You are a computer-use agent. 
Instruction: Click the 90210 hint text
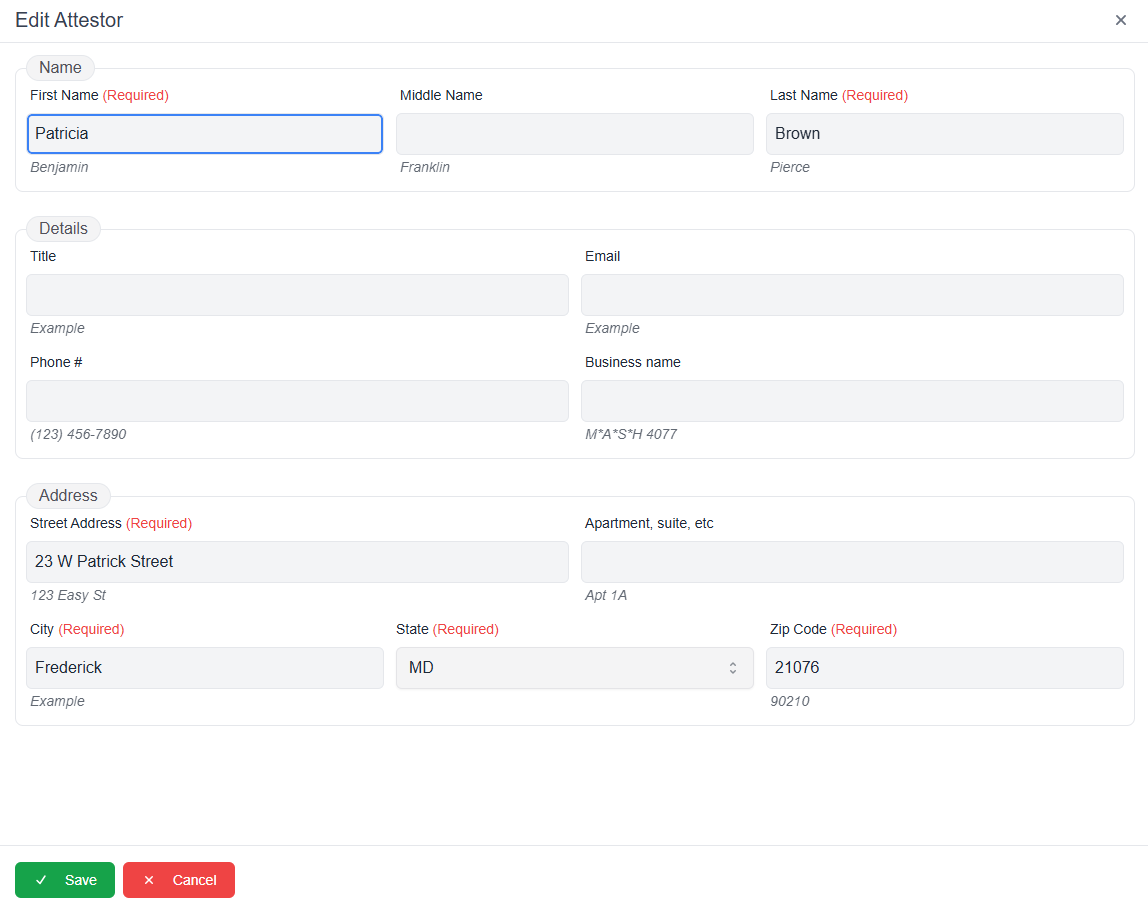click(790, 701)
